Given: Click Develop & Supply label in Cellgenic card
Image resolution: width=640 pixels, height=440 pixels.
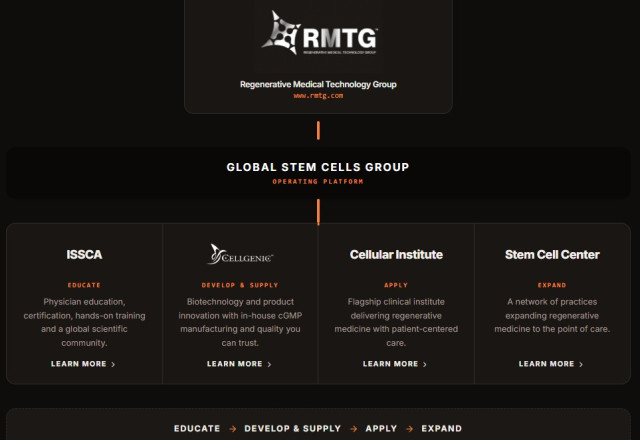Looking at the screenshot, I should click(240, 285).
